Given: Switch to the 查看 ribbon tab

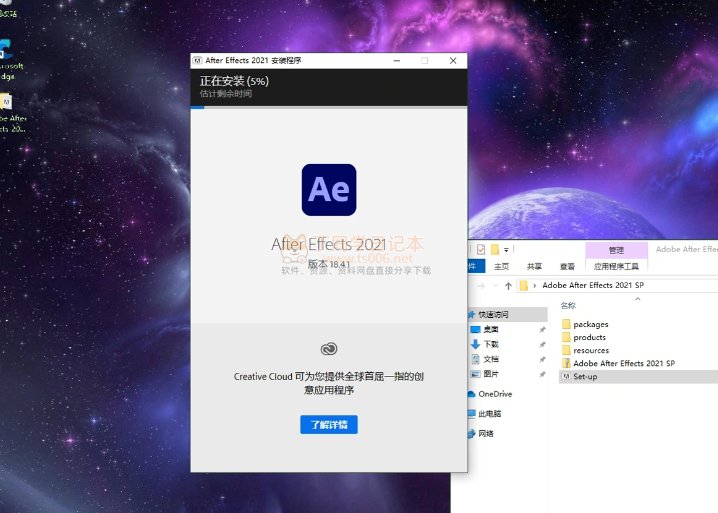Looking at the screenshot, I should click(x=567, y=266).
